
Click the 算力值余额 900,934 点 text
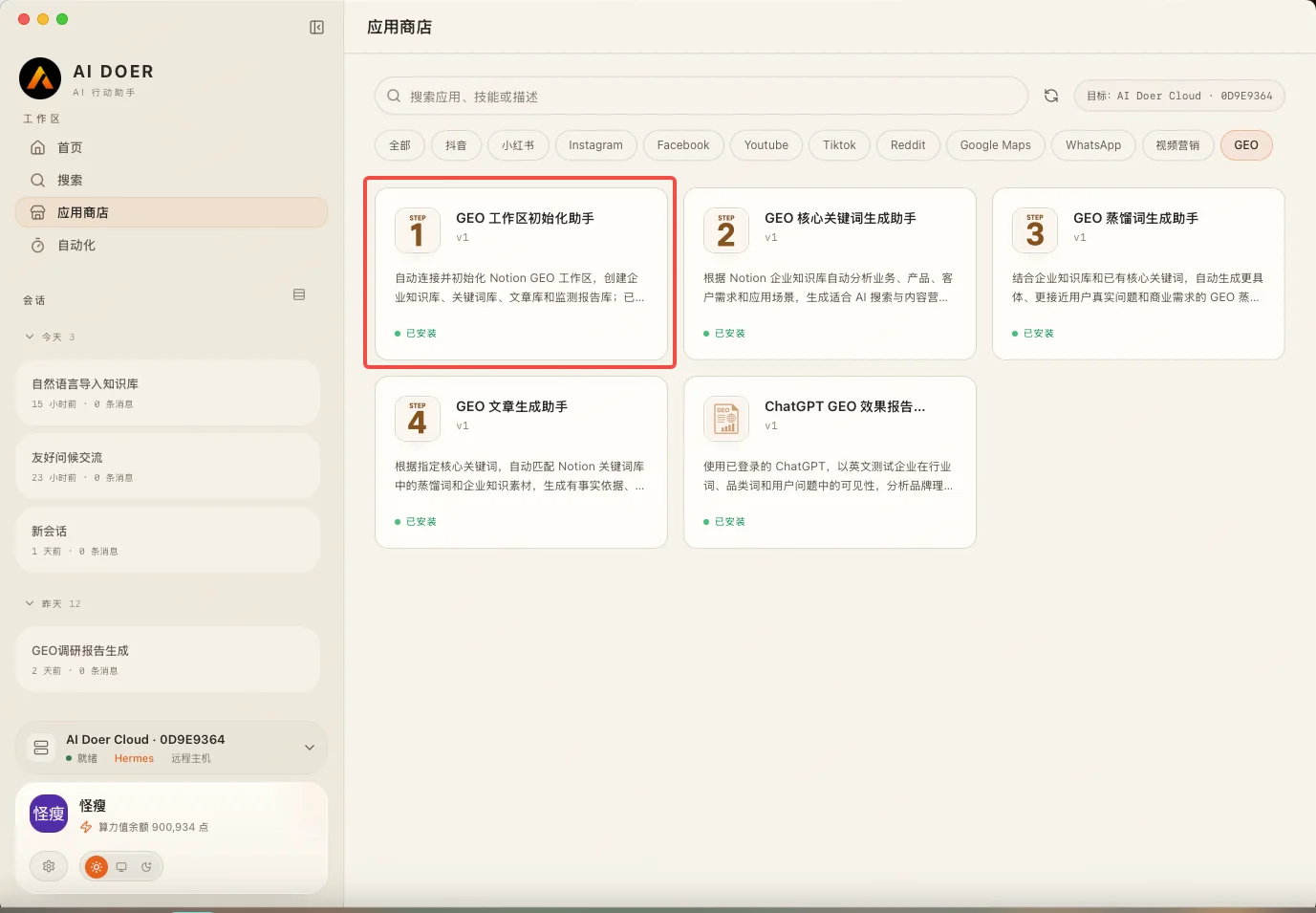coord(154,827)
